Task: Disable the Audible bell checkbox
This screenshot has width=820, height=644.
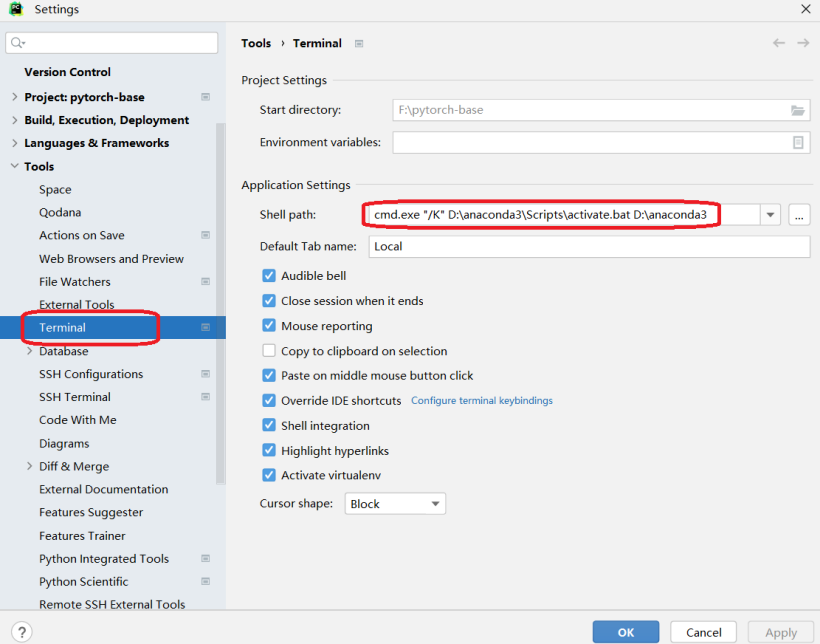Action: pos(269,276)
